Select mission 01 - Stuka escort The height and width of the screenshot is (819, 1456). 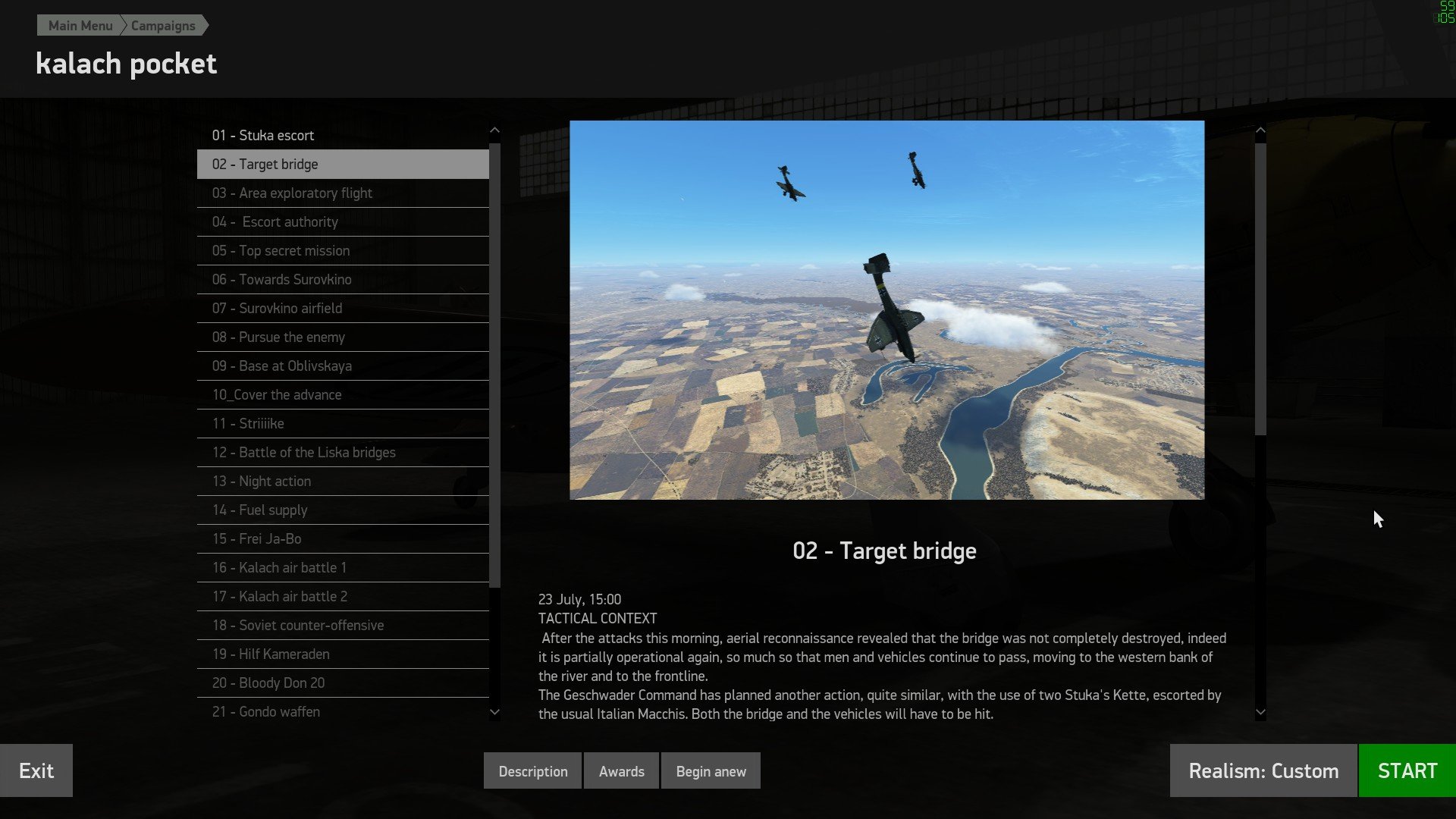coord(343,135)
